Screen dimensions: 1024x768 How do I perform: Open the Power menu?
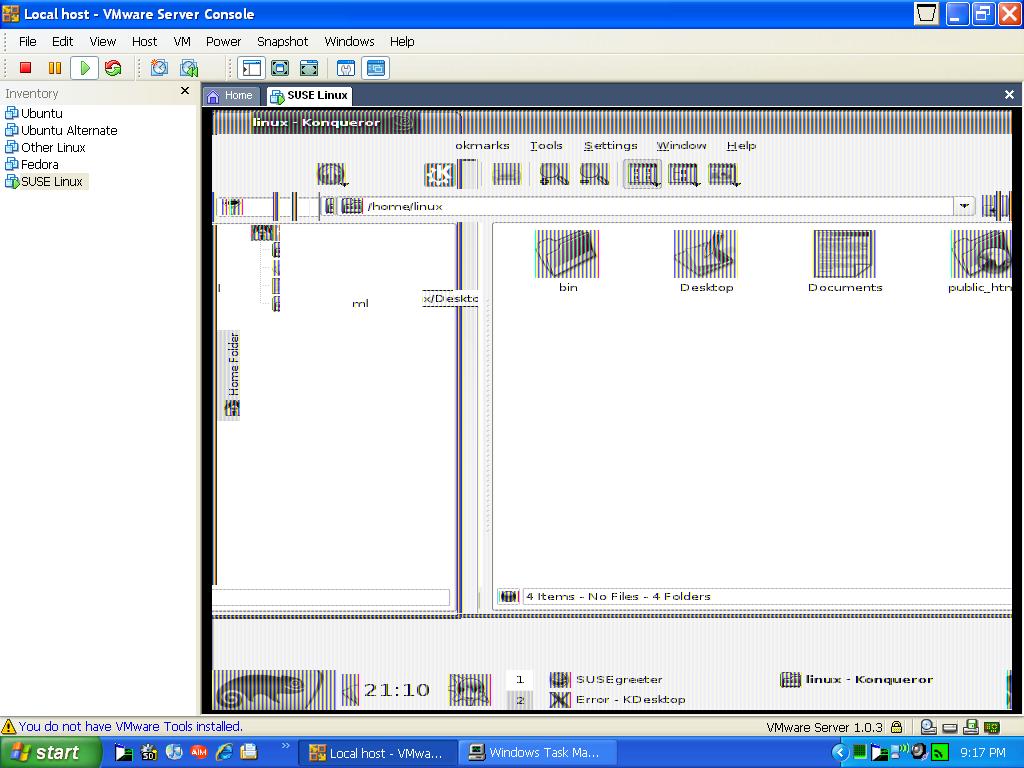click(223, 41)
